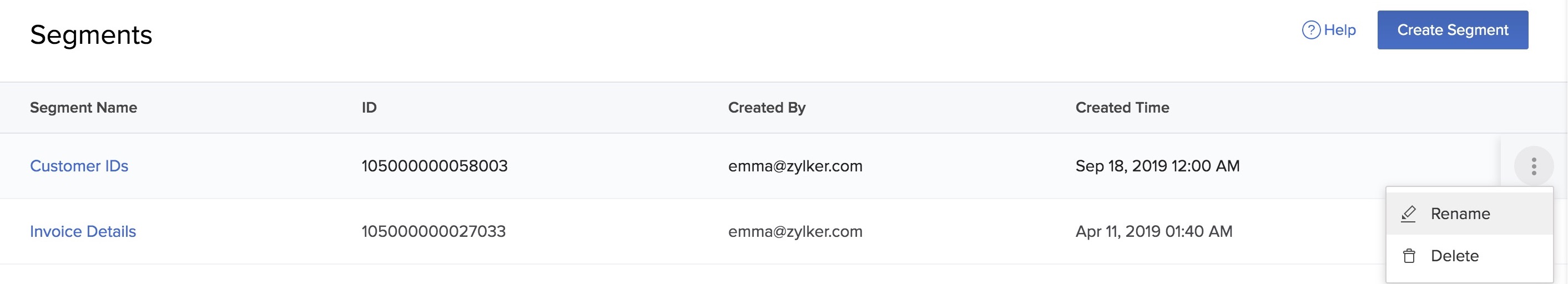Image resolution: width=1568 pixels, height=284 pixels.
Task: Click the Create Segment button
Action: [1453, 30]
